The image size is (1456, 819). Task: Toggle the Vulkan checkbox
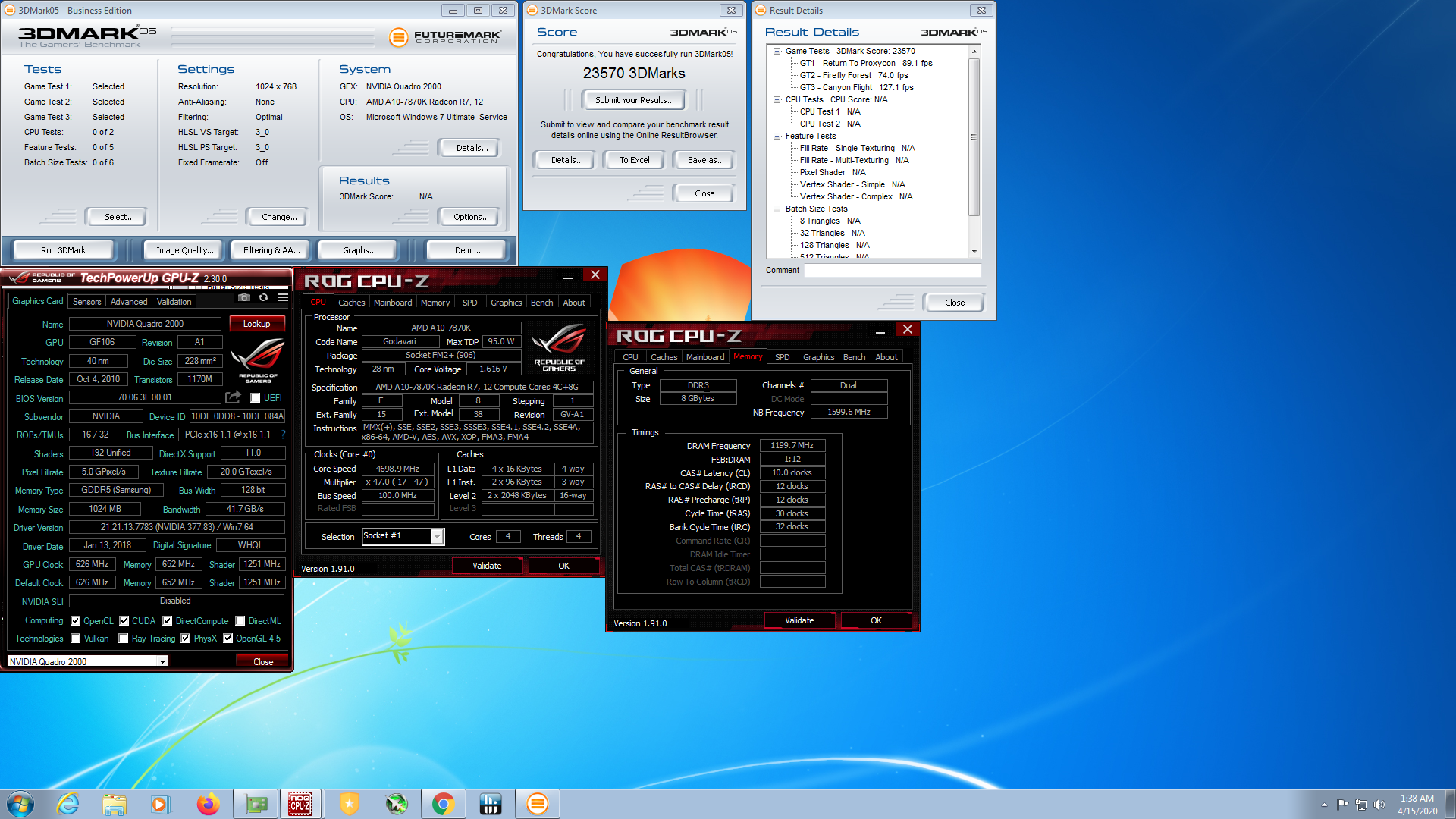click(x=75, y=639)
